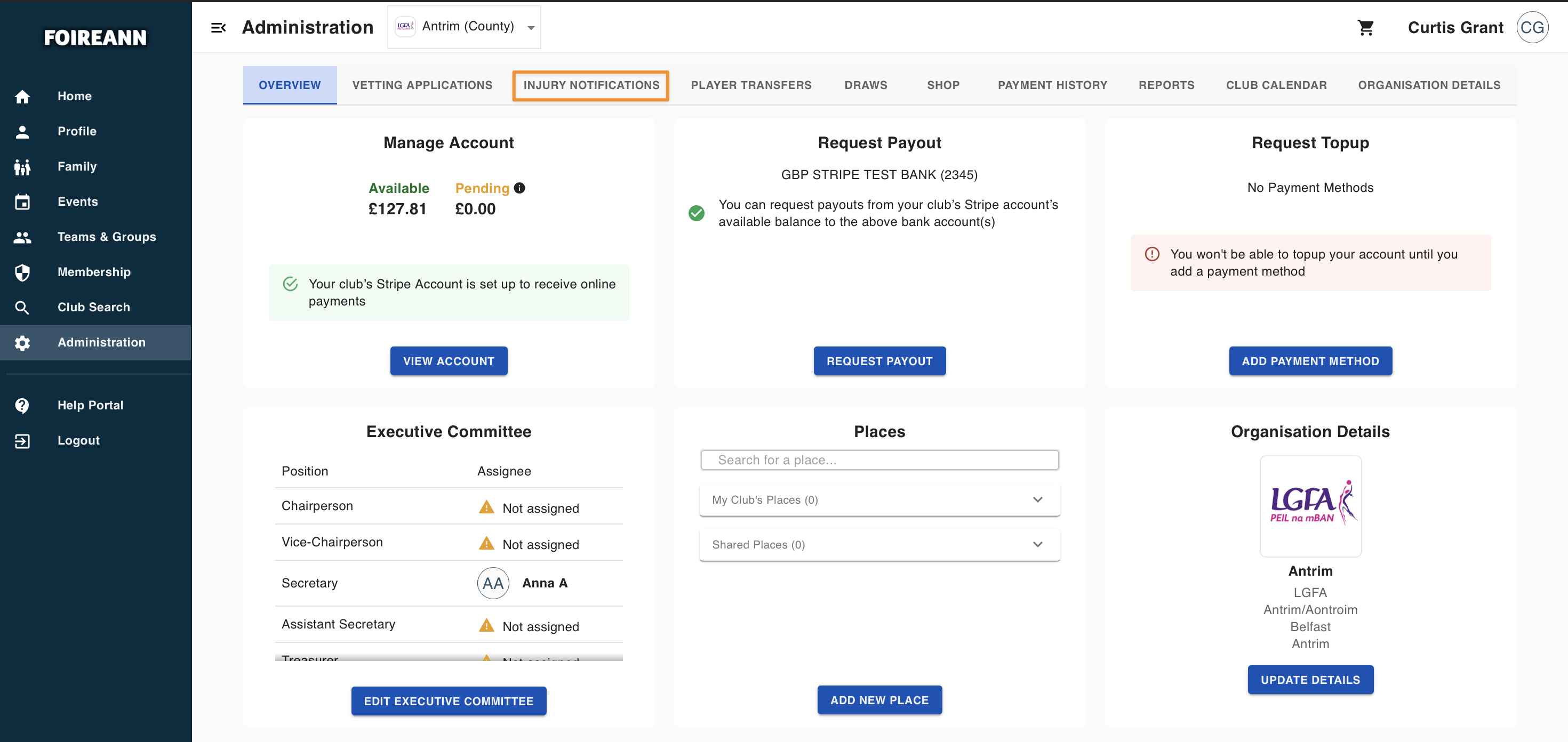This screenshot has width=1568, height=742.
Task: Switch to the Overview tab
Action: pos(290,85)
